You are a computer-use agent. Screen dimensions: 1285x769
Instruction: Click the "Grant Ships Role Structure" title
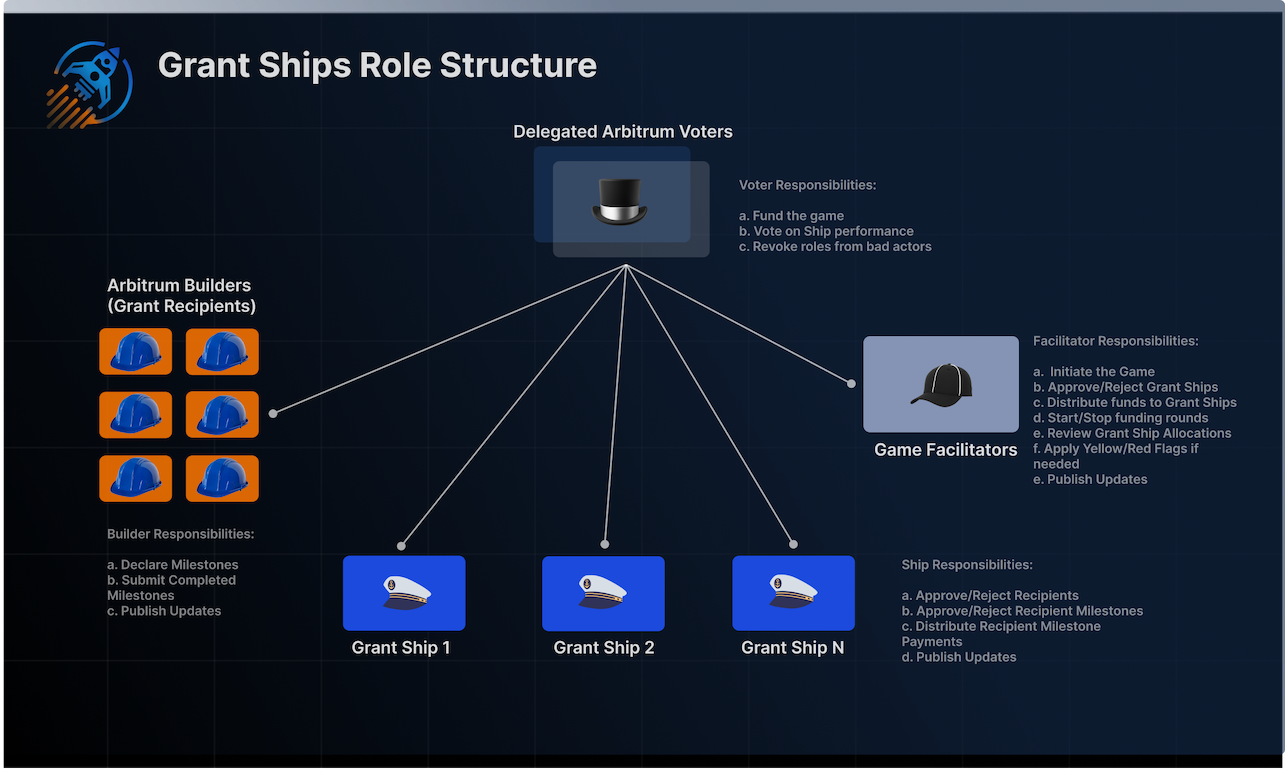tap(377, 66)
